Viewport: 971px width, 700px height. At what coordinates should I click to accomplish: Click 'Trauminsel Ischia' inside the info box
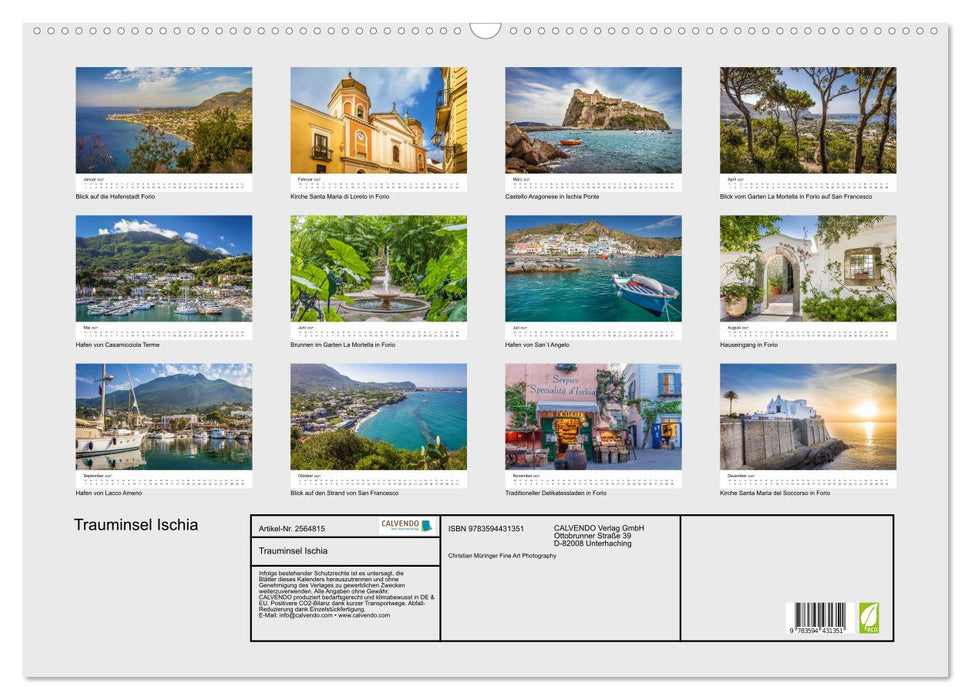tap(293, 551)
